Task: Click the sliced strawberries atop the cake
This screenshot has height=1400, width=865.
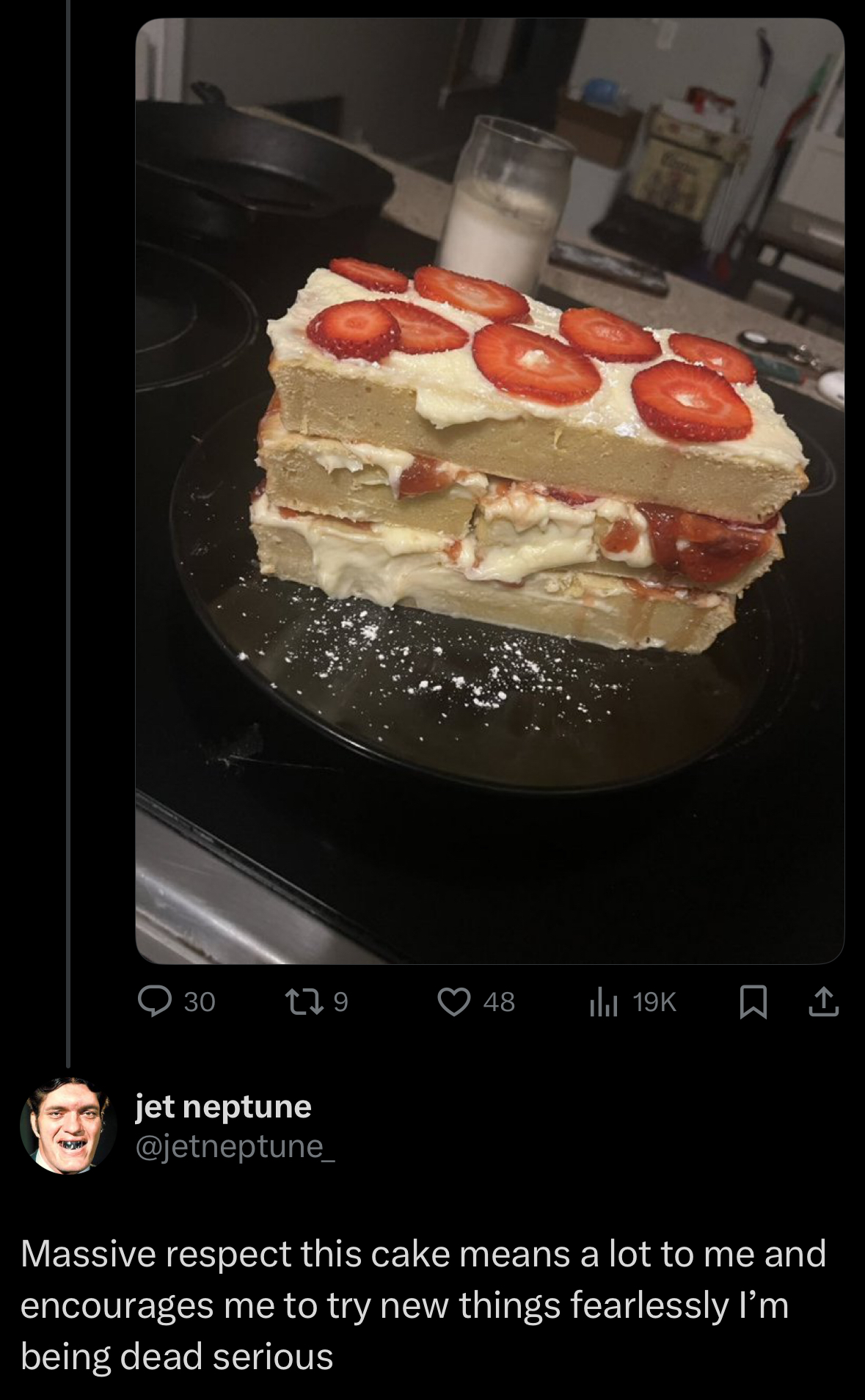Action: [x=536, y=365]
